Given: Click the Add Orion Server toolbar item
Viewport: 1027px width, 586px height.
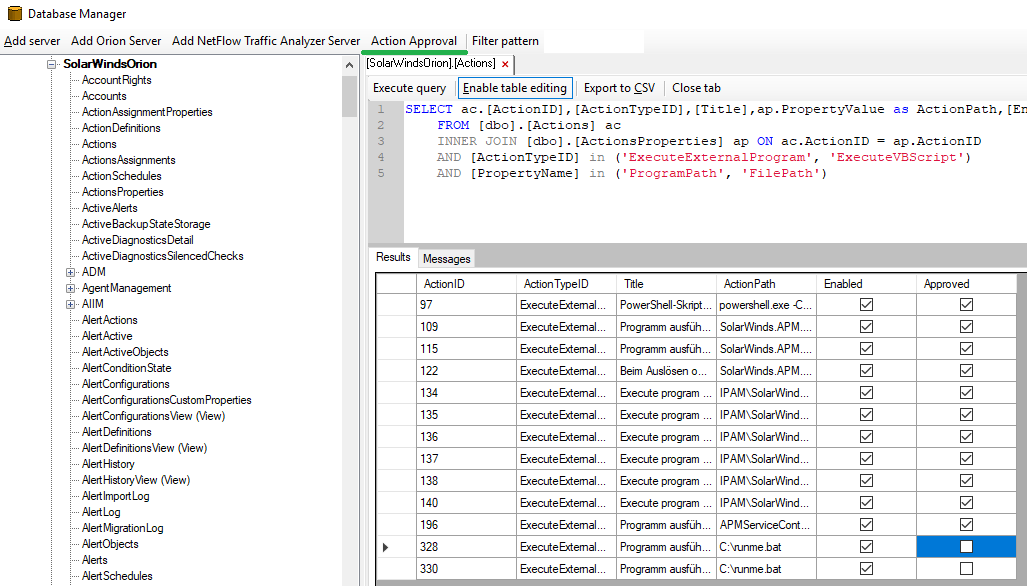Looking at the screenshot, I should (116, 41).
